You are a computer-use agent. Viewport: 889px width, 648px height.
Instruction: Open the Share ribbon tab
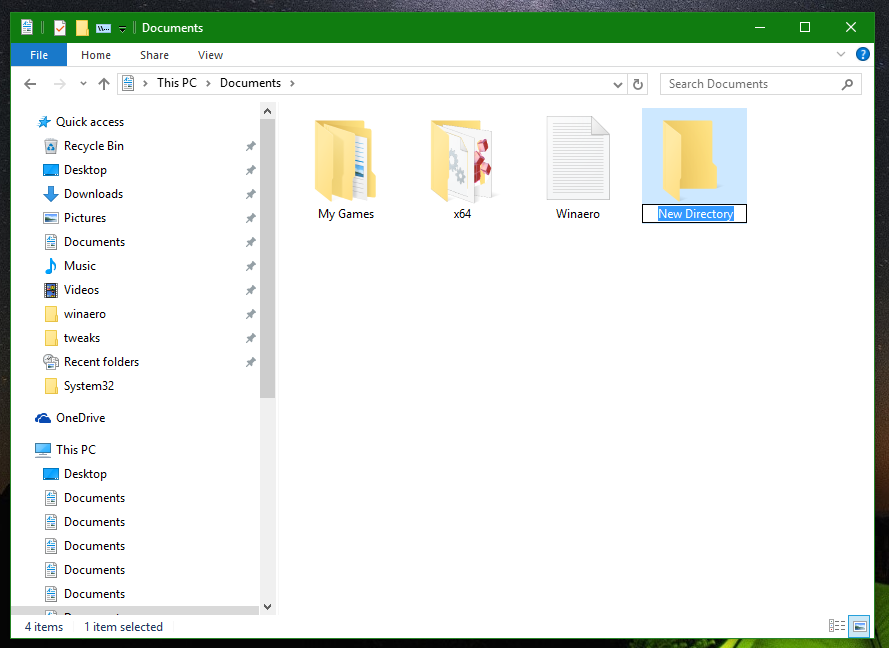(x=153, y=55)
